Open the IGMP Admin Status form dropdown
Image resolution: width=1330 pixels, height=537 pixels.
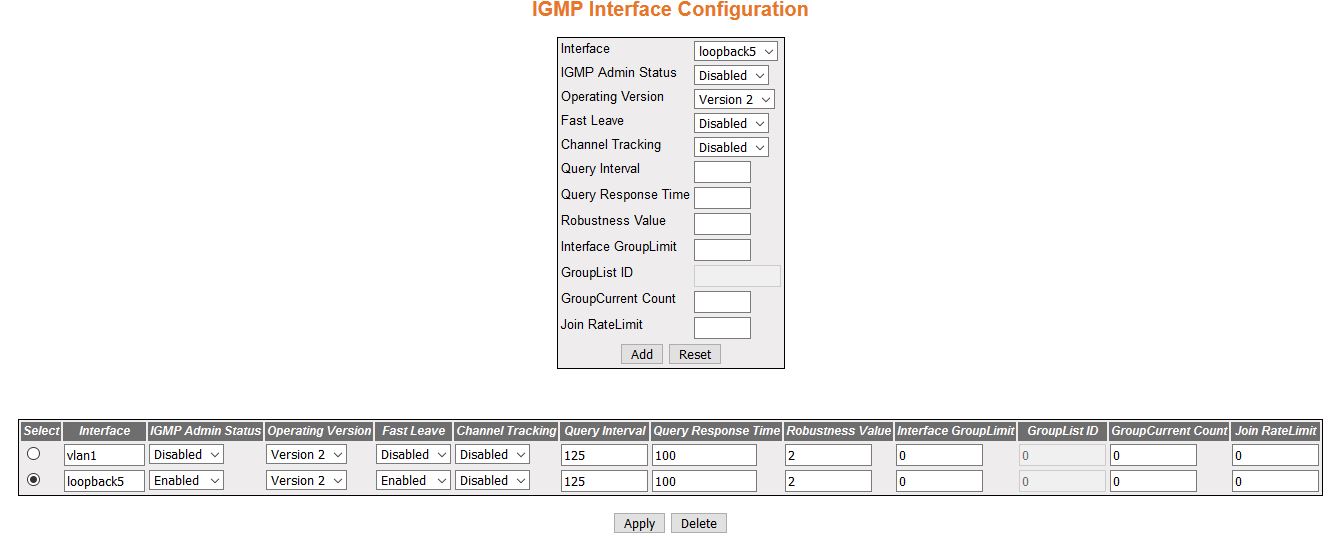pos(731,75)
